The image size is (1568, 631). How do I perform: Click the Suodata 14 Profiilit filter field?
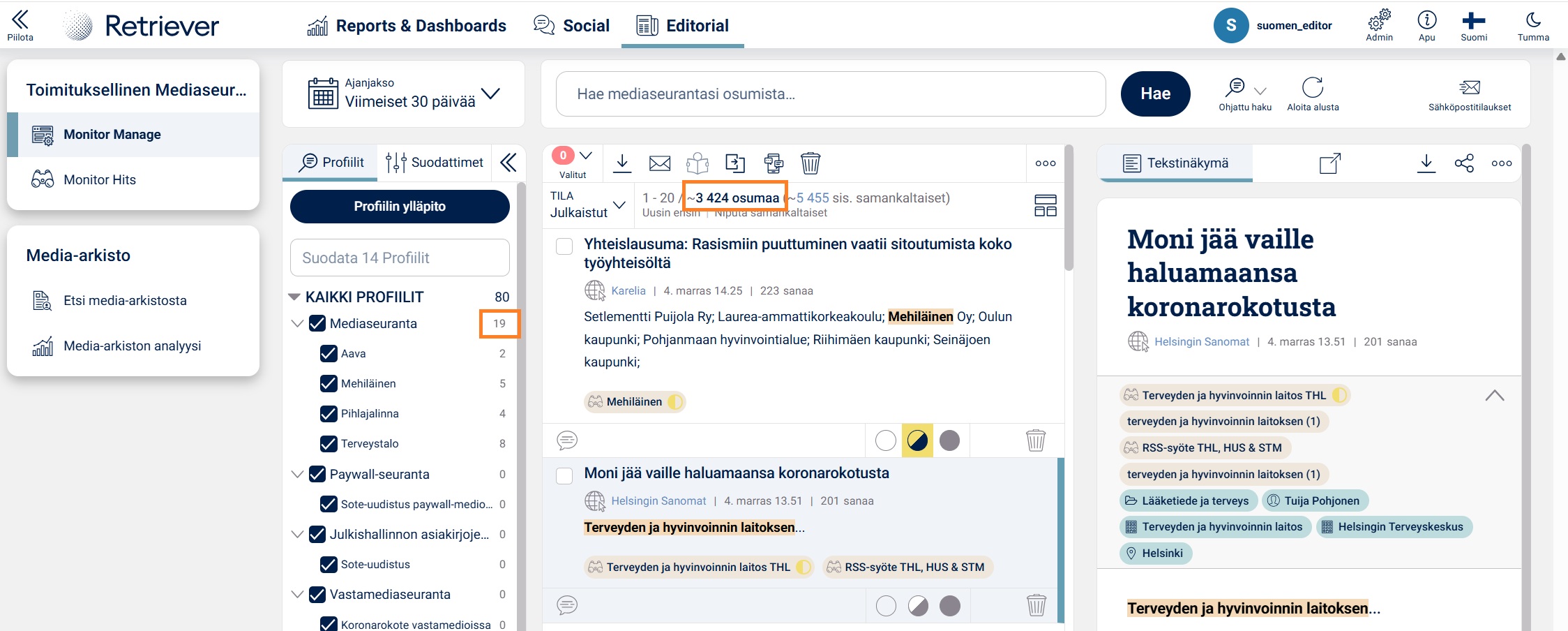pyautogui.click(x=400, y=258)
